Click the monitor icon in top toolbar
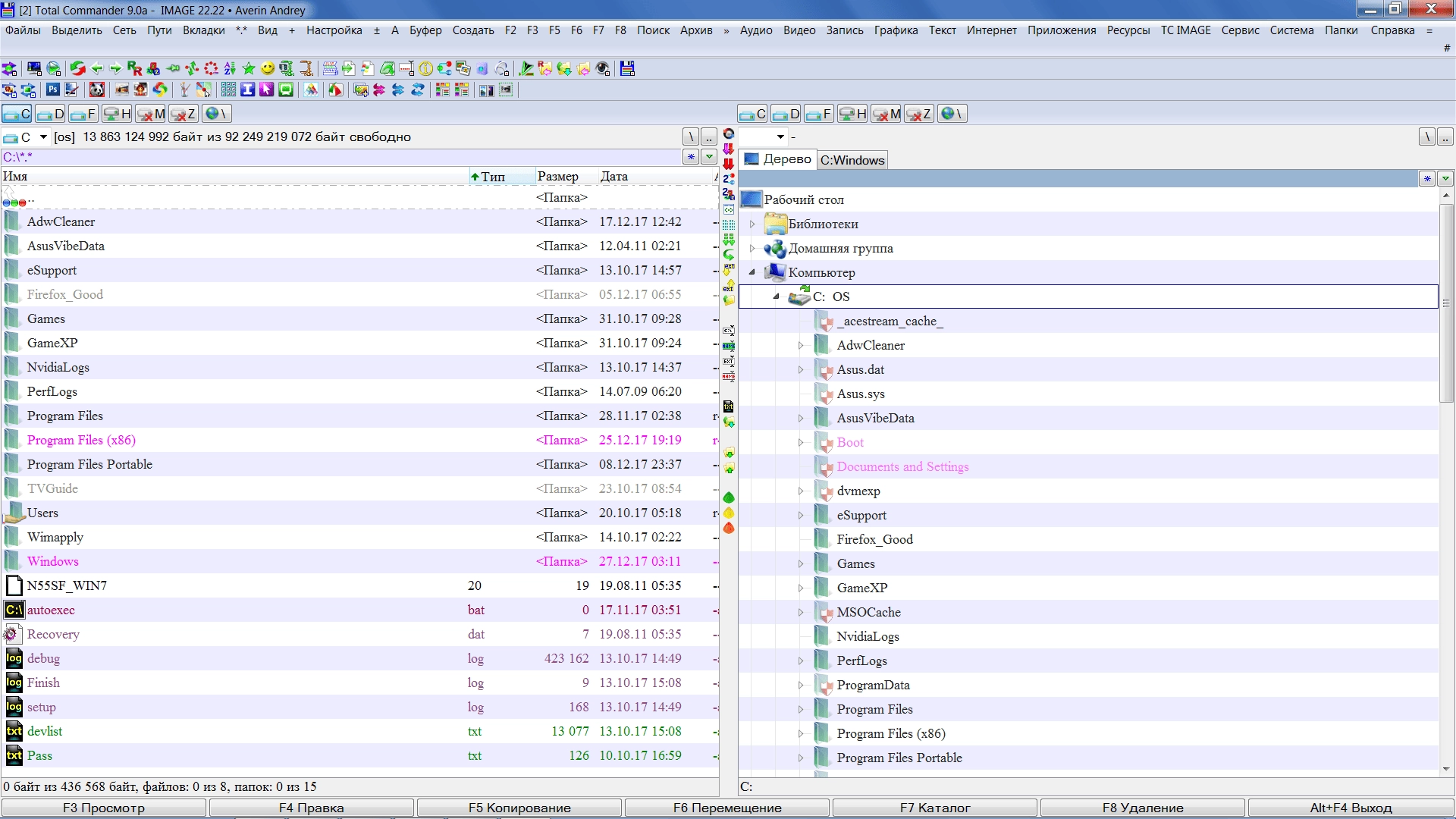The height and width of the screenshot is (819, 1456). pos(34,68)
